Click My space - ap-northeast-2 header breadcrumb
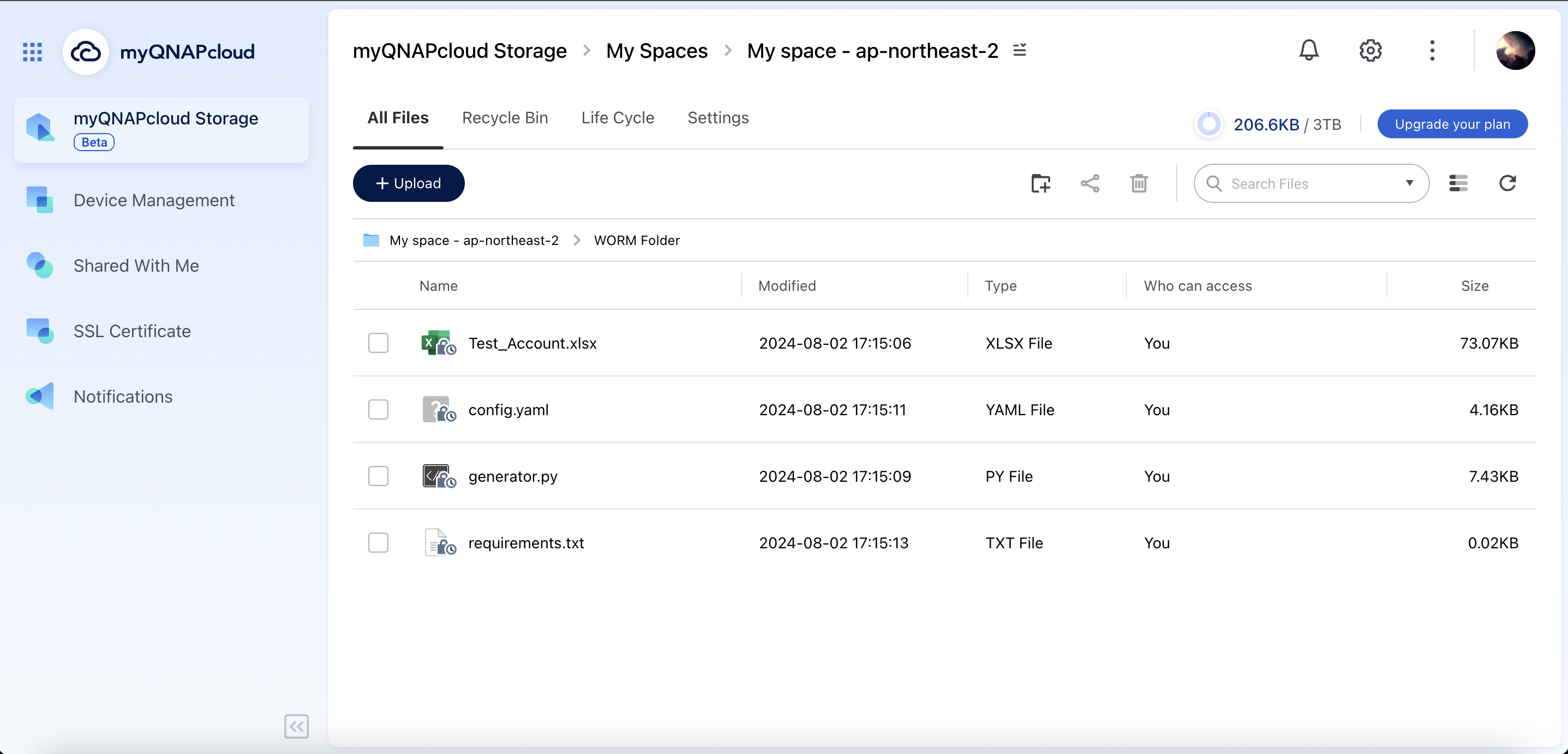Screen dimensions: 1568x754 [872, 51]
